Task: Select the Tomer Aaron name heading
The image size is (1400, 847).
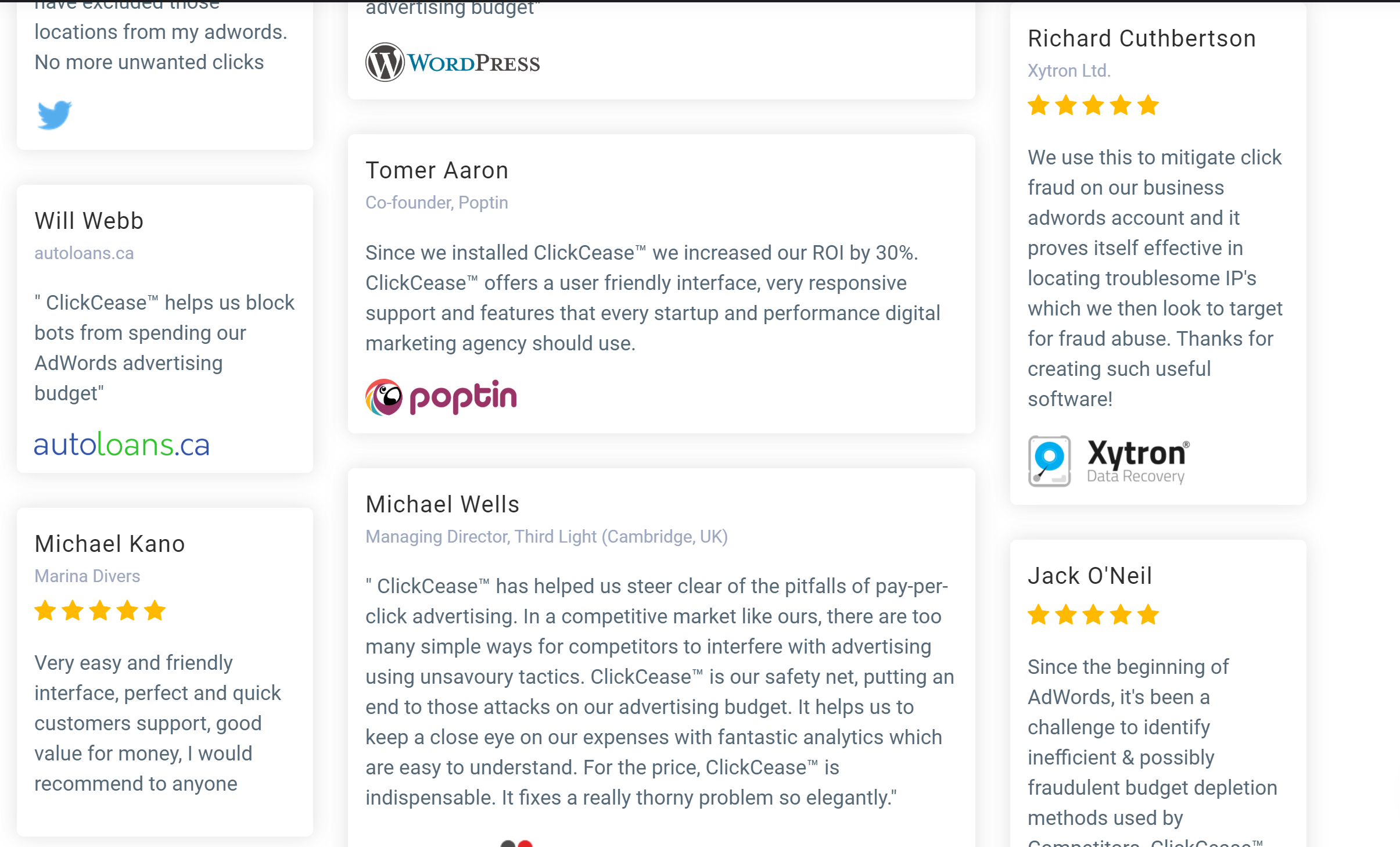Action: pyautogui.click(x=437, y=171)
